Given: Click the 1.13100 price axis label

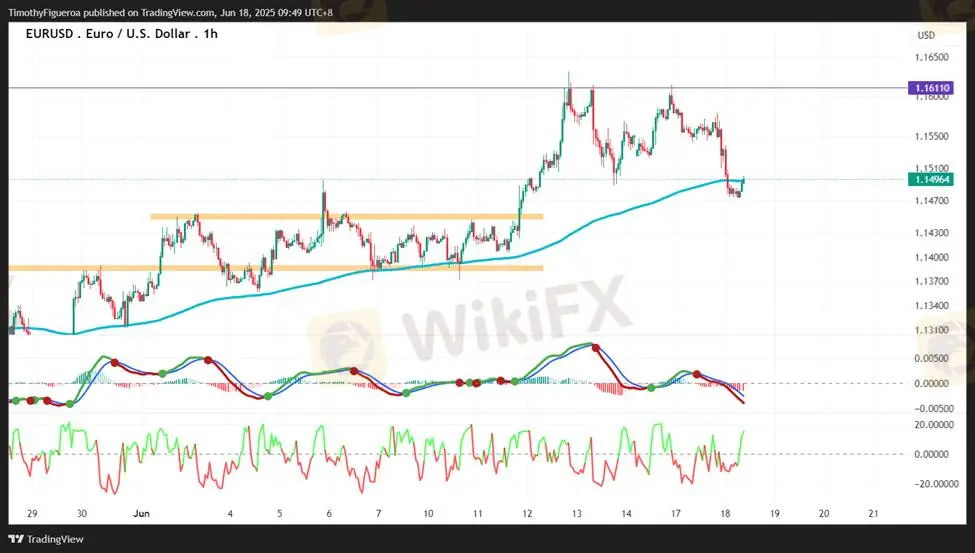Looking at the screenshot, I should 931,330.
